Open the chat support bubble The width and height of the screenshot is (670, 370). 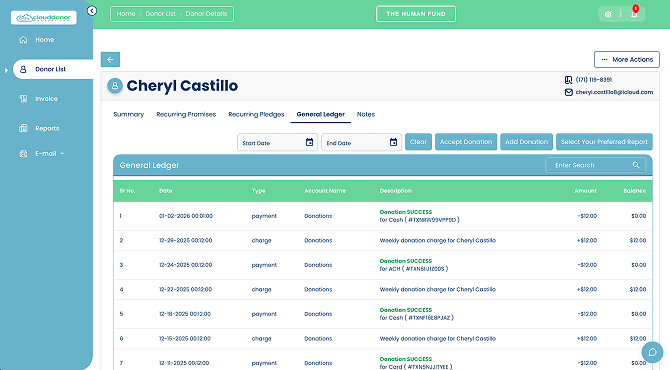click(x=652, y=352)
